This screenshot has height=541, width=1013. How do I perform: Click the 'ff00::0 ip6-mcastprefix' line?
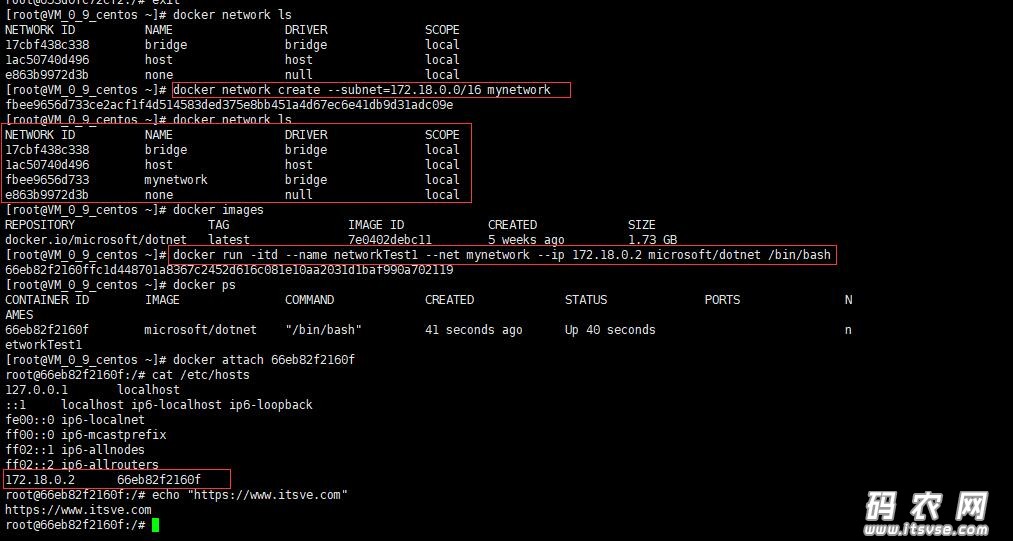[x=86, y=434]
